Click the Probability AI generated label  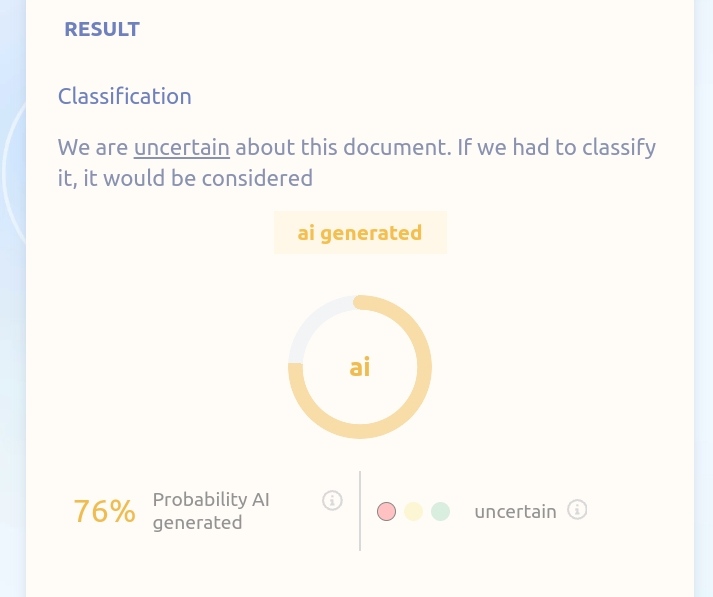point(211,510)
